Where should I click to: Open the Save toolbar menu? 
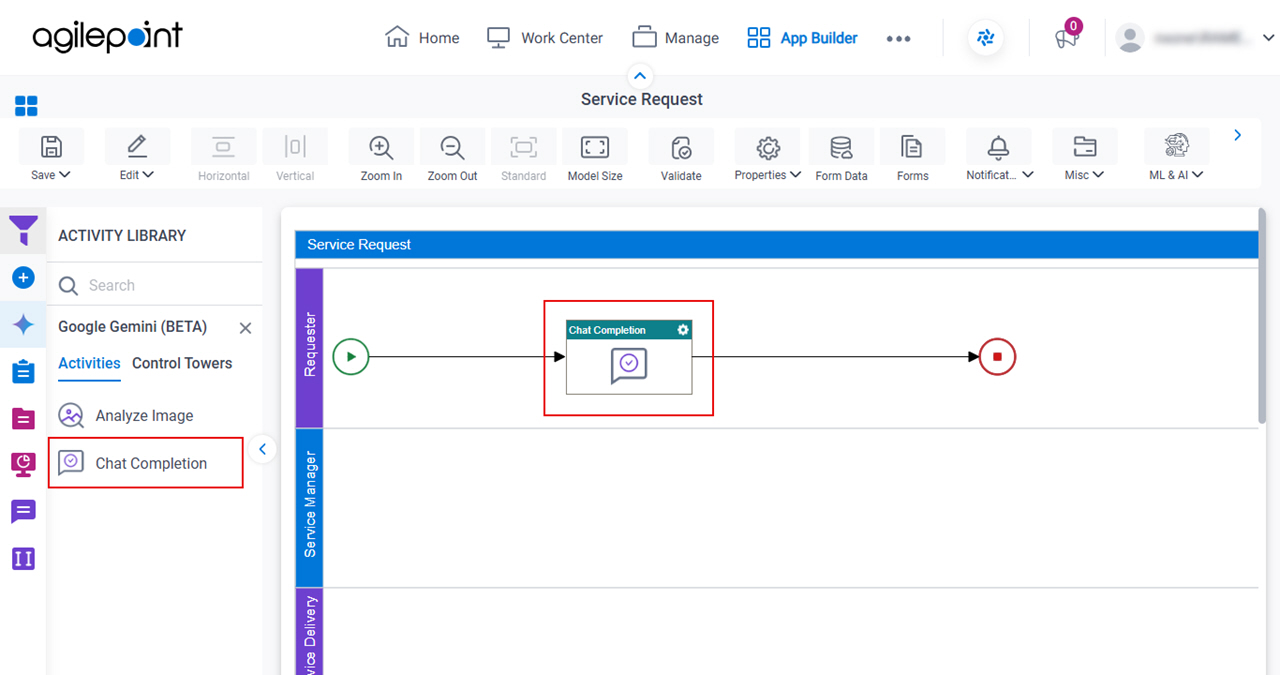[x=51, y=157]
